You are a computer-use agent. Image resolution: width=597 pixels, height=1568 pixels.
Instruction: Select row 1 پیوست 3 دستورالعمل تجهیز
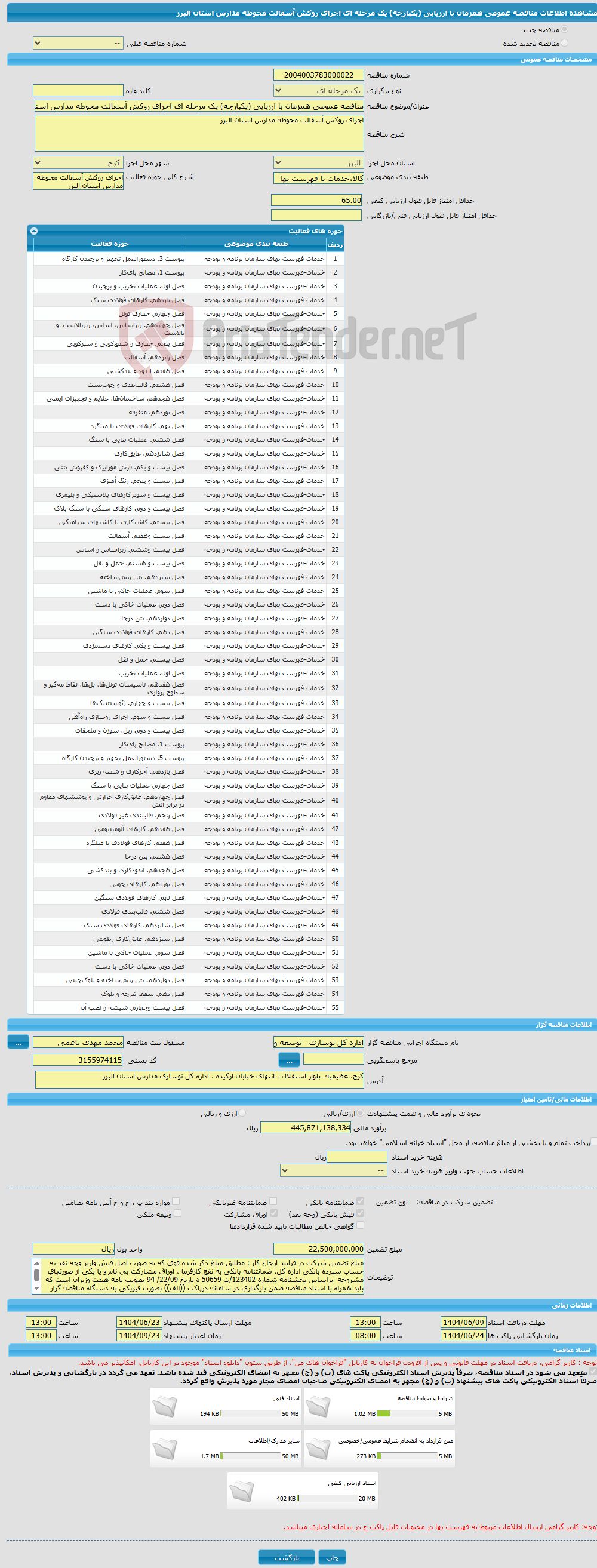click(189, 259)
